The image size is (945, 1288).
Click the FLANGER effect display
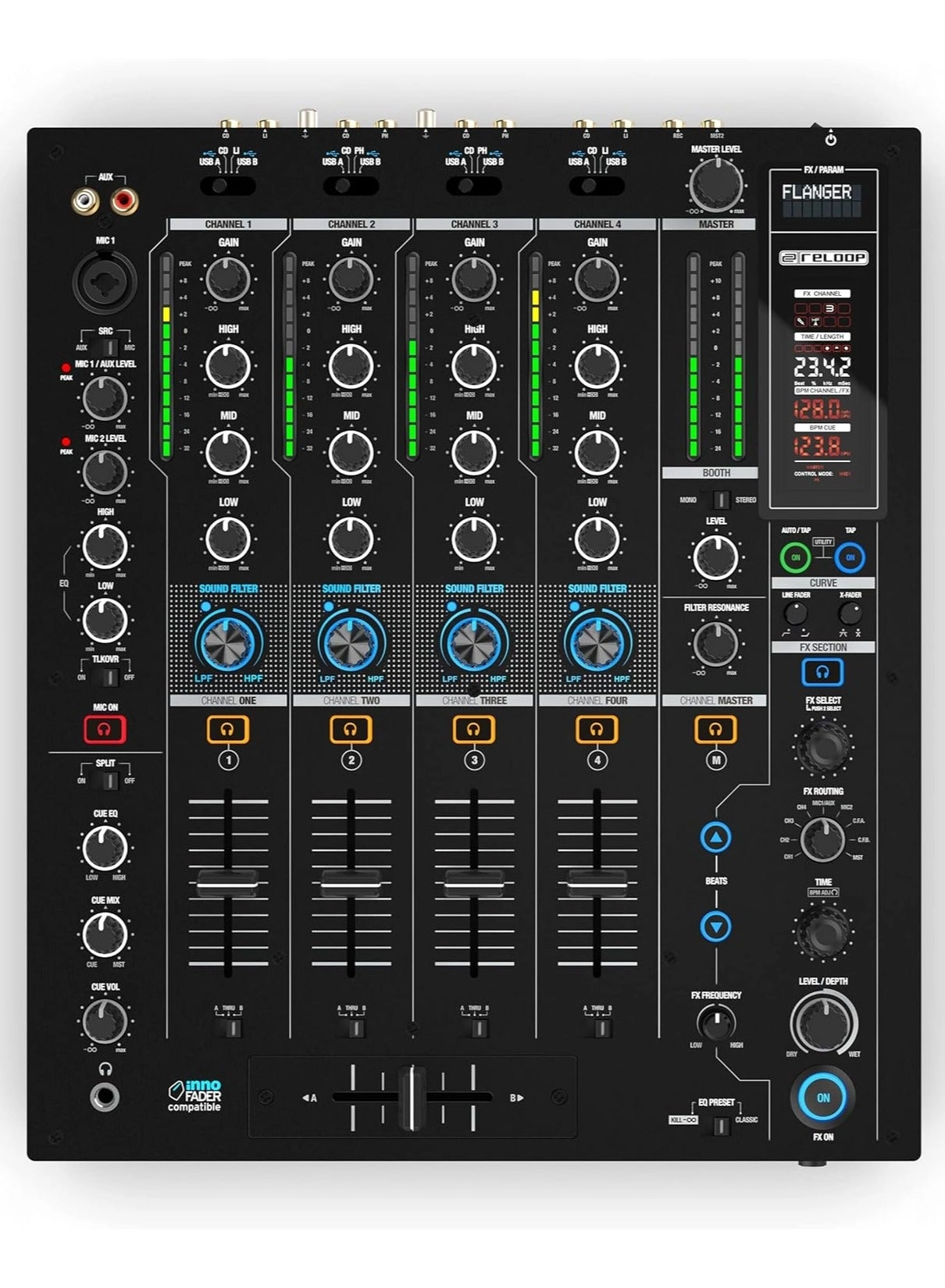(x=822, y=200)
